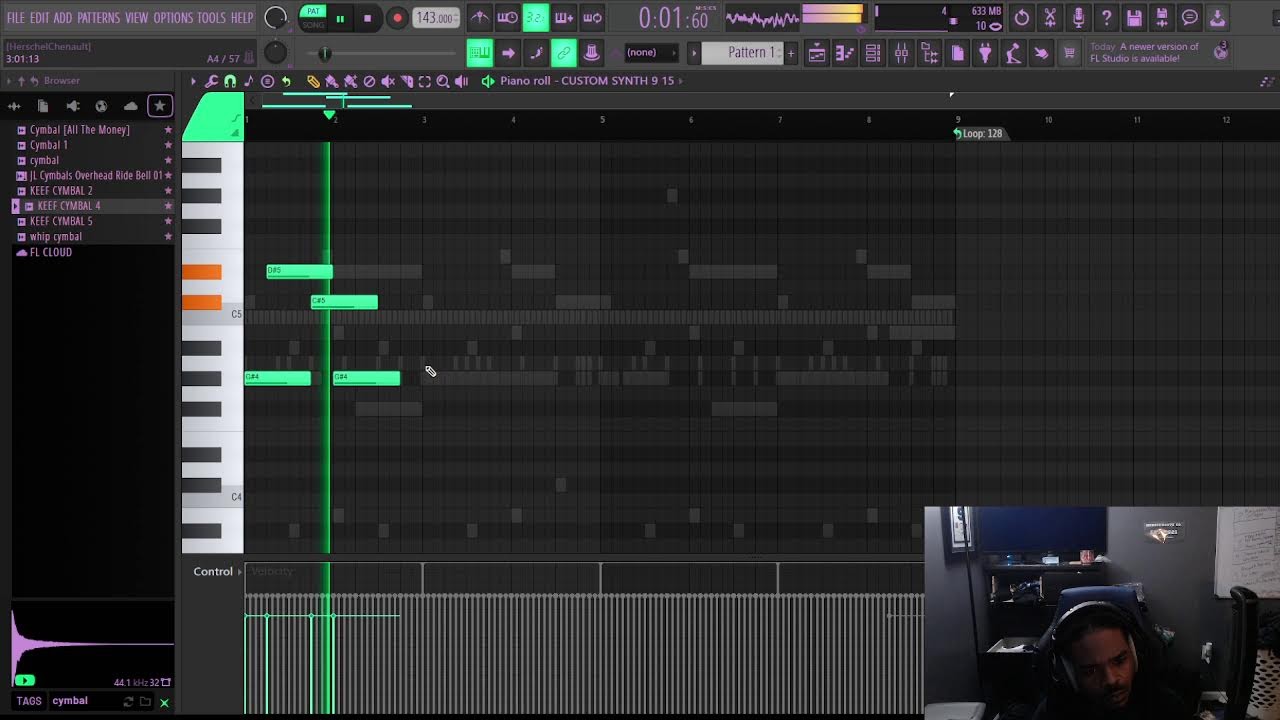
Task: Open the FILE menu
Action: pyautogui.click(x=16, y=18)
